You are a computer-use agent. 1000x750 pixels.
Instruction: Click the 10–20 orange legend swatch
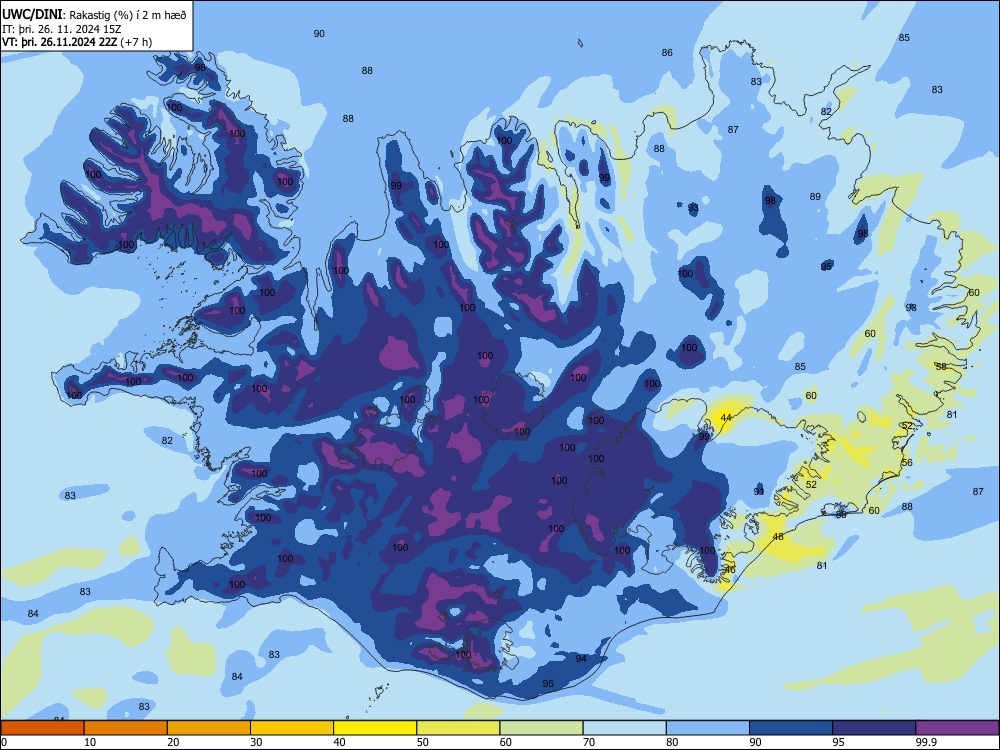126,728
